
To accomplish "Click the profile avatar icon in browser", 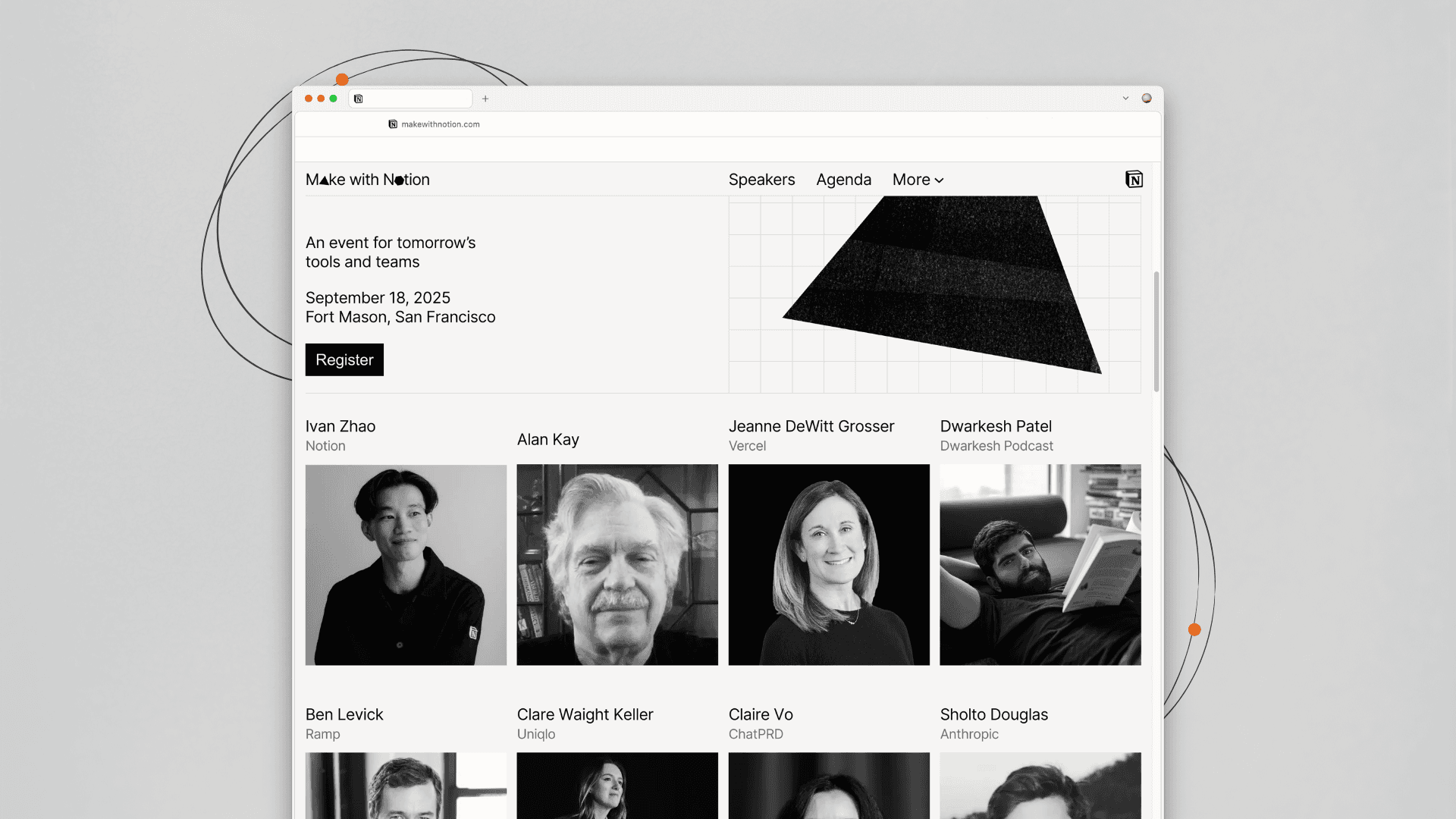I will (1147, 98).
